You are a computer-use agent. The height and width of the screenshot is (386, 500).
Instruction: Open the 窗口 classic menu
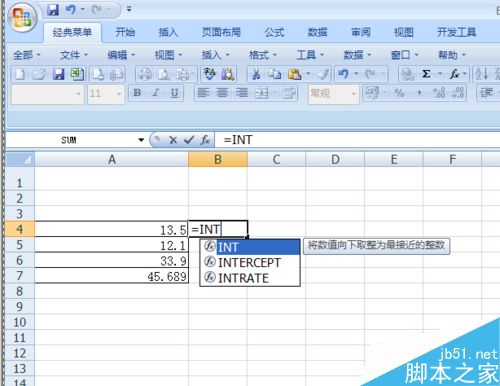click(x=405, y=55)
